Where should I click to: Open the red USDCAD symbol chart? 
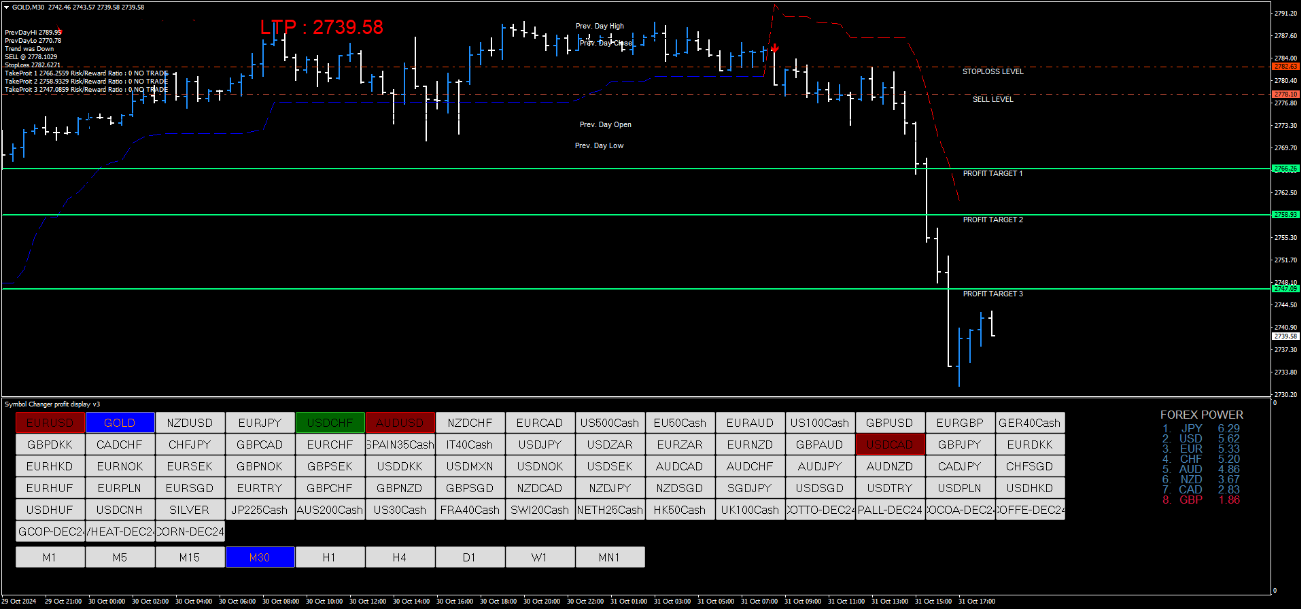point(890,444)
